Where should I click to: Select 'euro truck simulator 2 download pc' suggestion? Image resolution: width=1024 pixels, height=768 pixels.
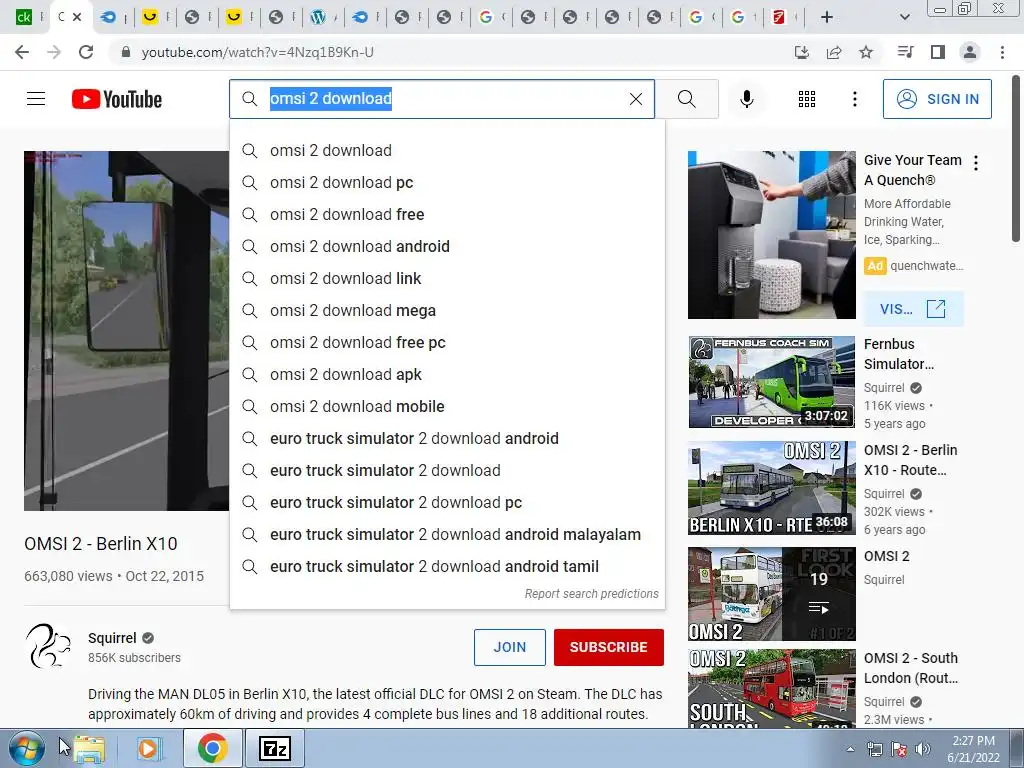click(x=447, y=502)
